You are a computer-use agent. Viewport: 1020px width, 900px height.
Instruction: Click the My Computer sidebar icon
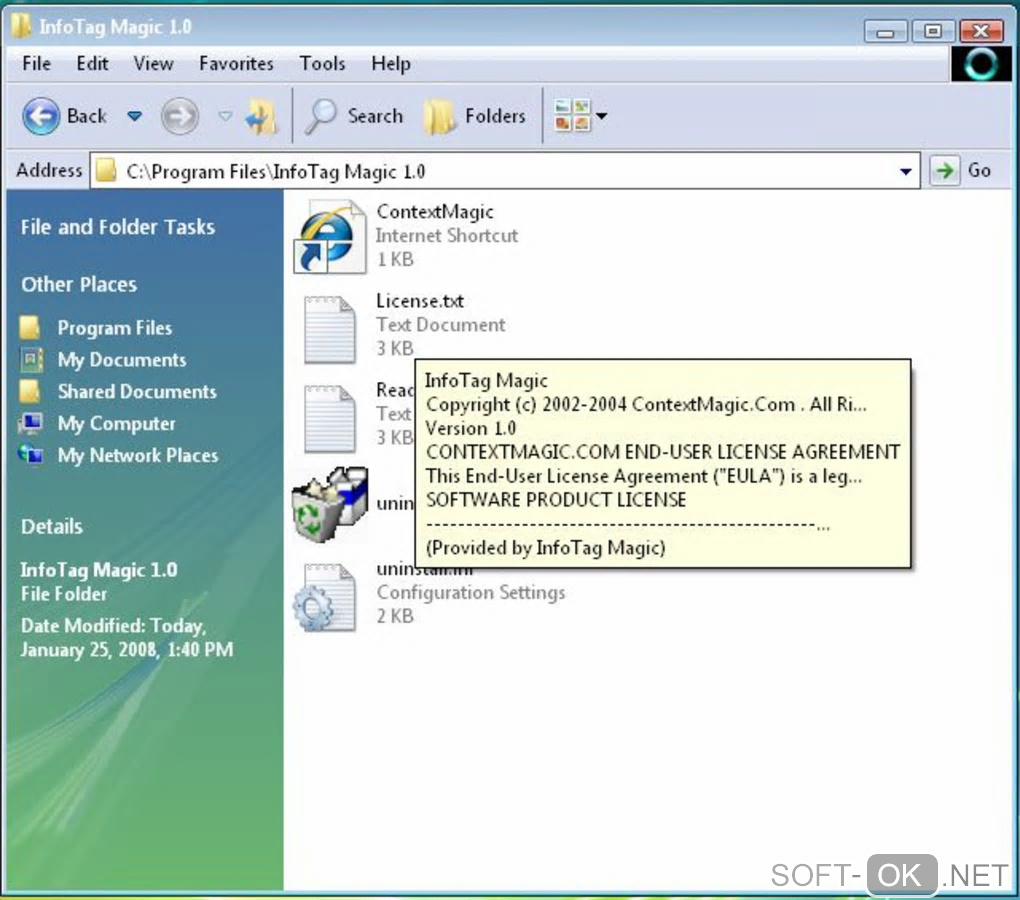click(x=31, y=423)
